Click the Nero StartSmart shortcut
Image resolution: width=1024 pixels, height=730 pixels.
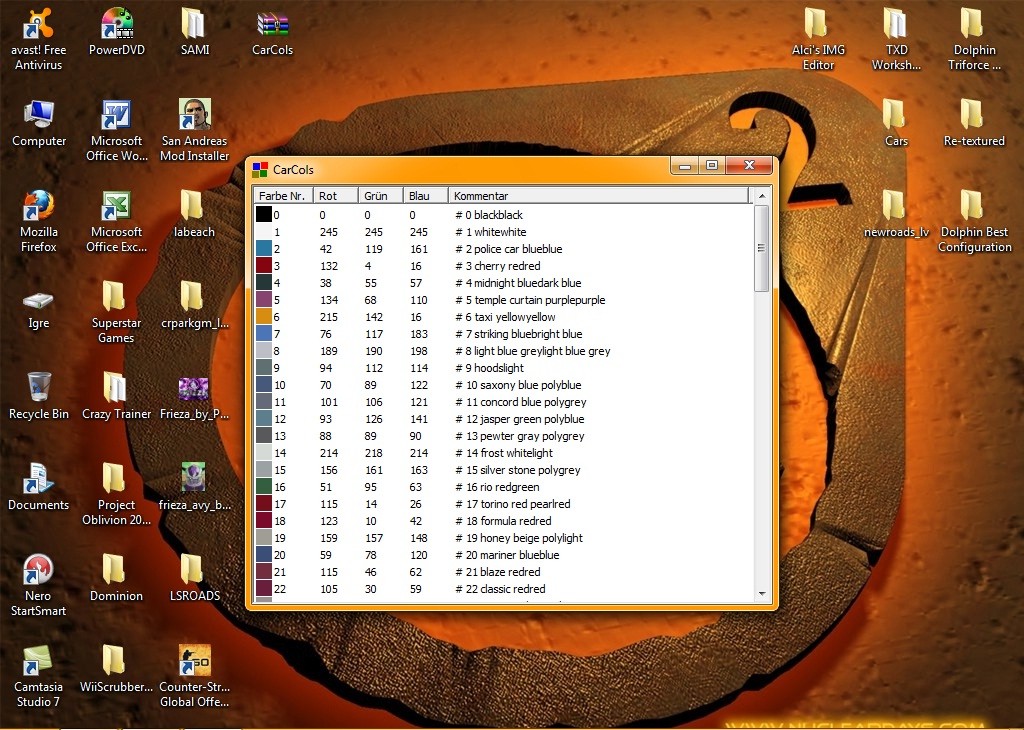point(38,571)
